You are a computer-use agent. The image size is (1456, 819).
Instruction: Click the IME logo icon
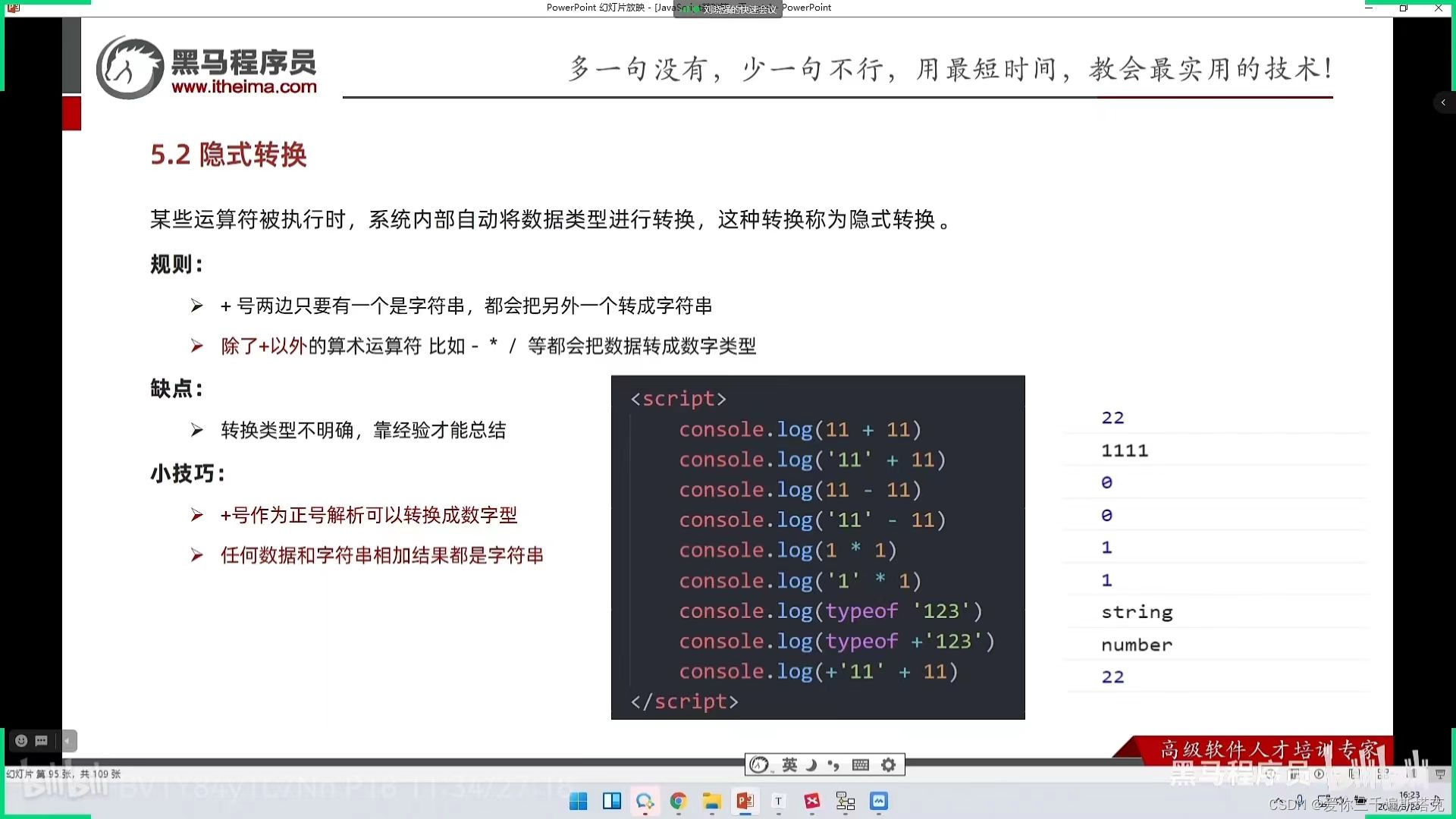click(x=759, y=764)
